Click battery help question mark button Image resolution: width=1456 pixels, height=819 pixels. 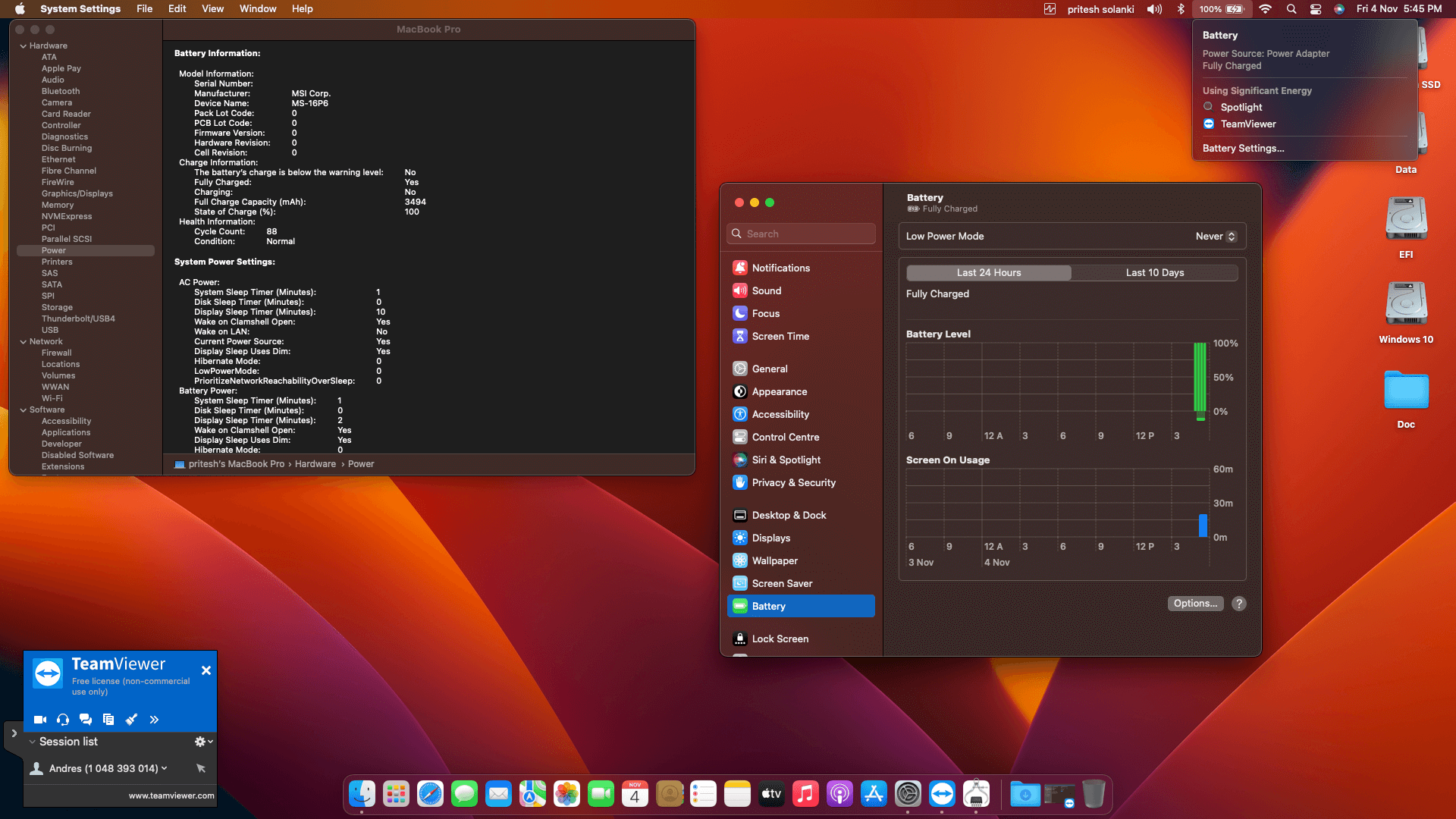point(1239,604)
